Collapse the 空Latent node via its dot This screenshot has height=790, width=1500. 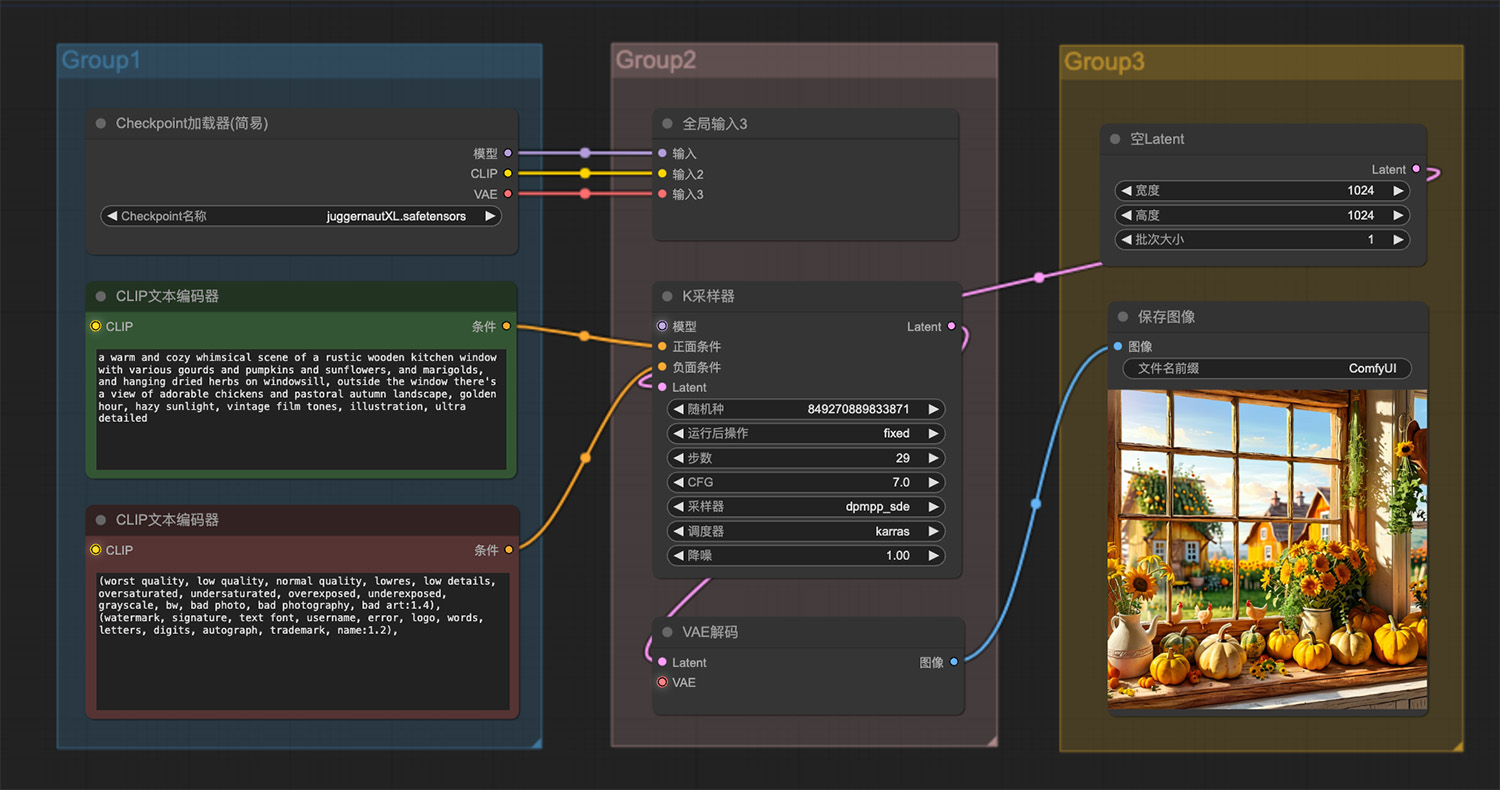tap(1115, 139)
